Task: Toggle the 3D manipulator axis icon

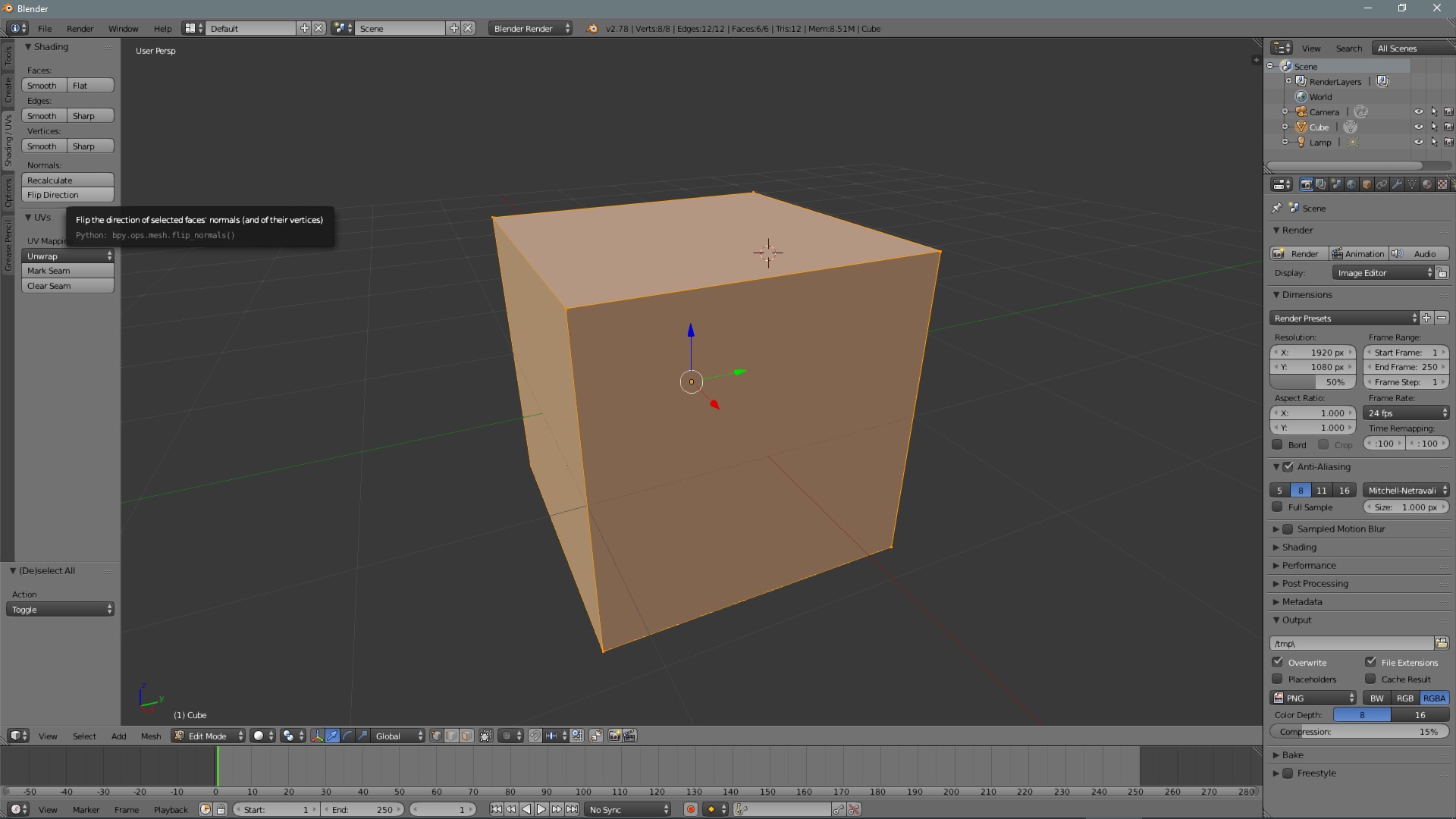Action: [x=317, y=736]
